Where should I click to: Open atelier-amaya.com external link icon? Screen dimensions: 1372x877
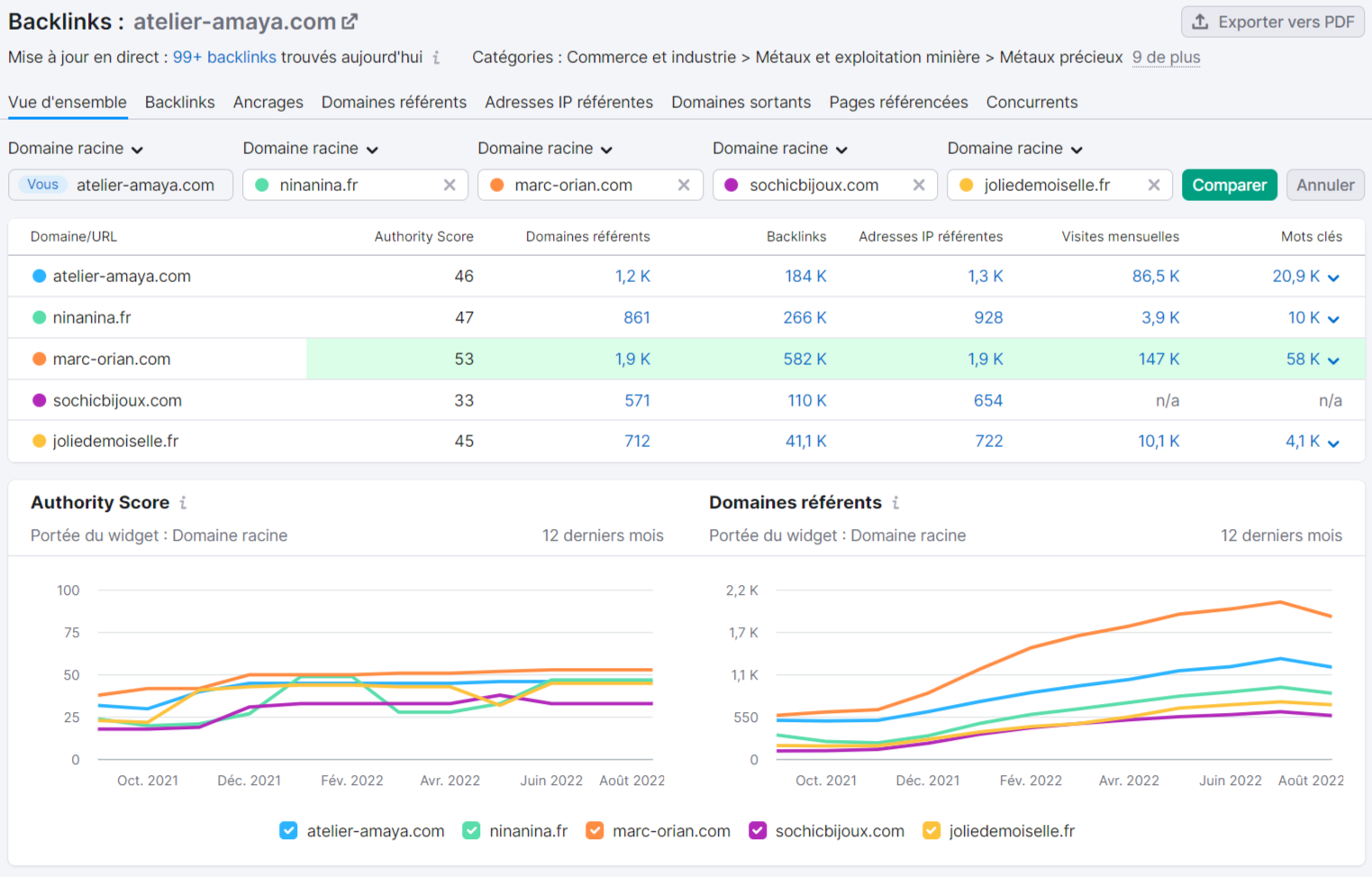click(350, 21)
